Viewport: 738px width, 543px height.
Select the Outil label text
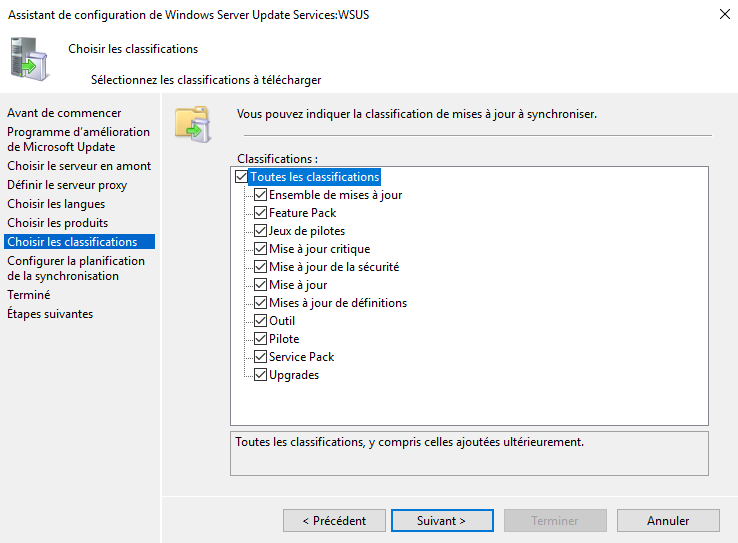pyautogui.click(x=282, y=320)
